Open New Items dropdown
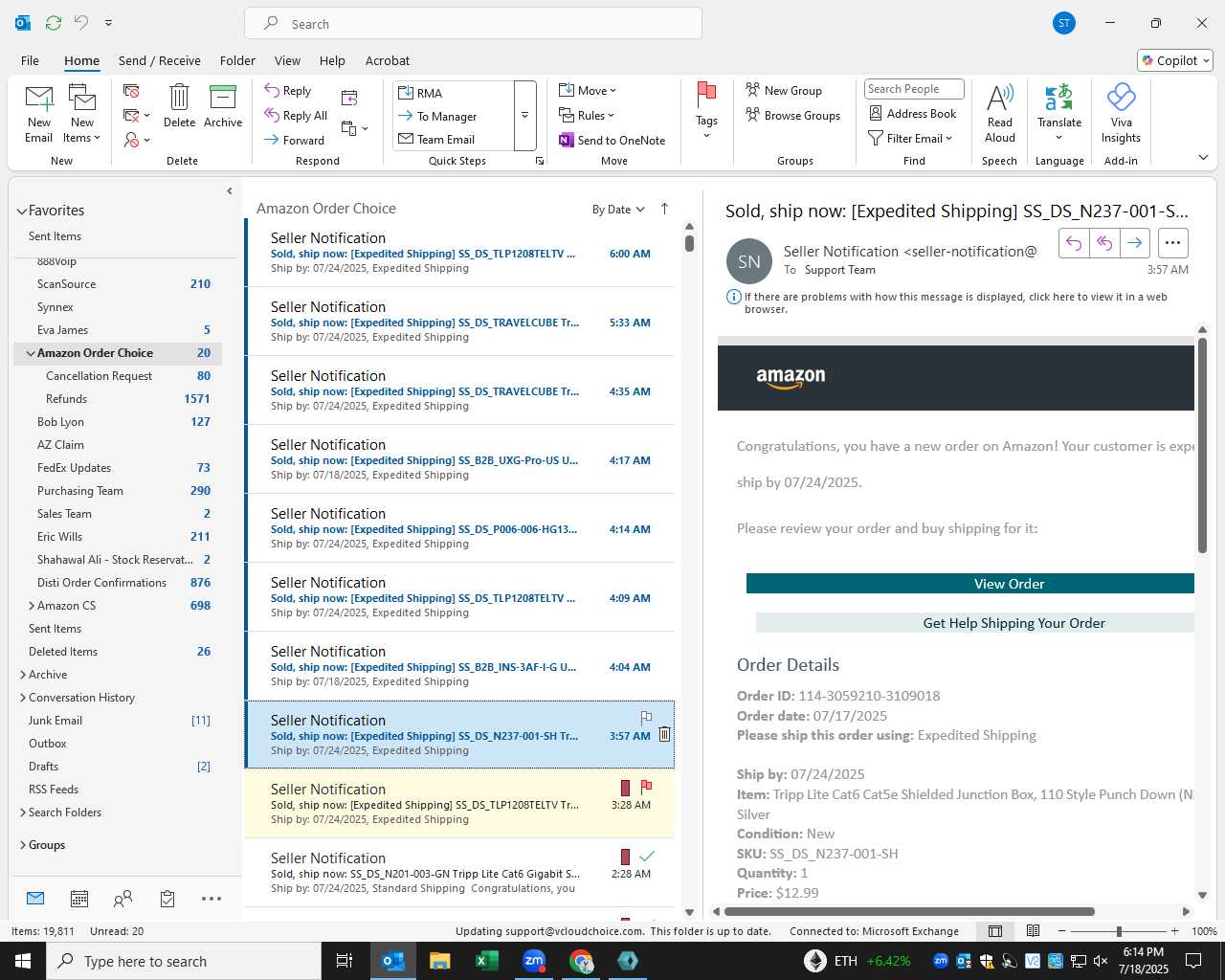This screenshot has width=1225, height=980. coord(82,113)
